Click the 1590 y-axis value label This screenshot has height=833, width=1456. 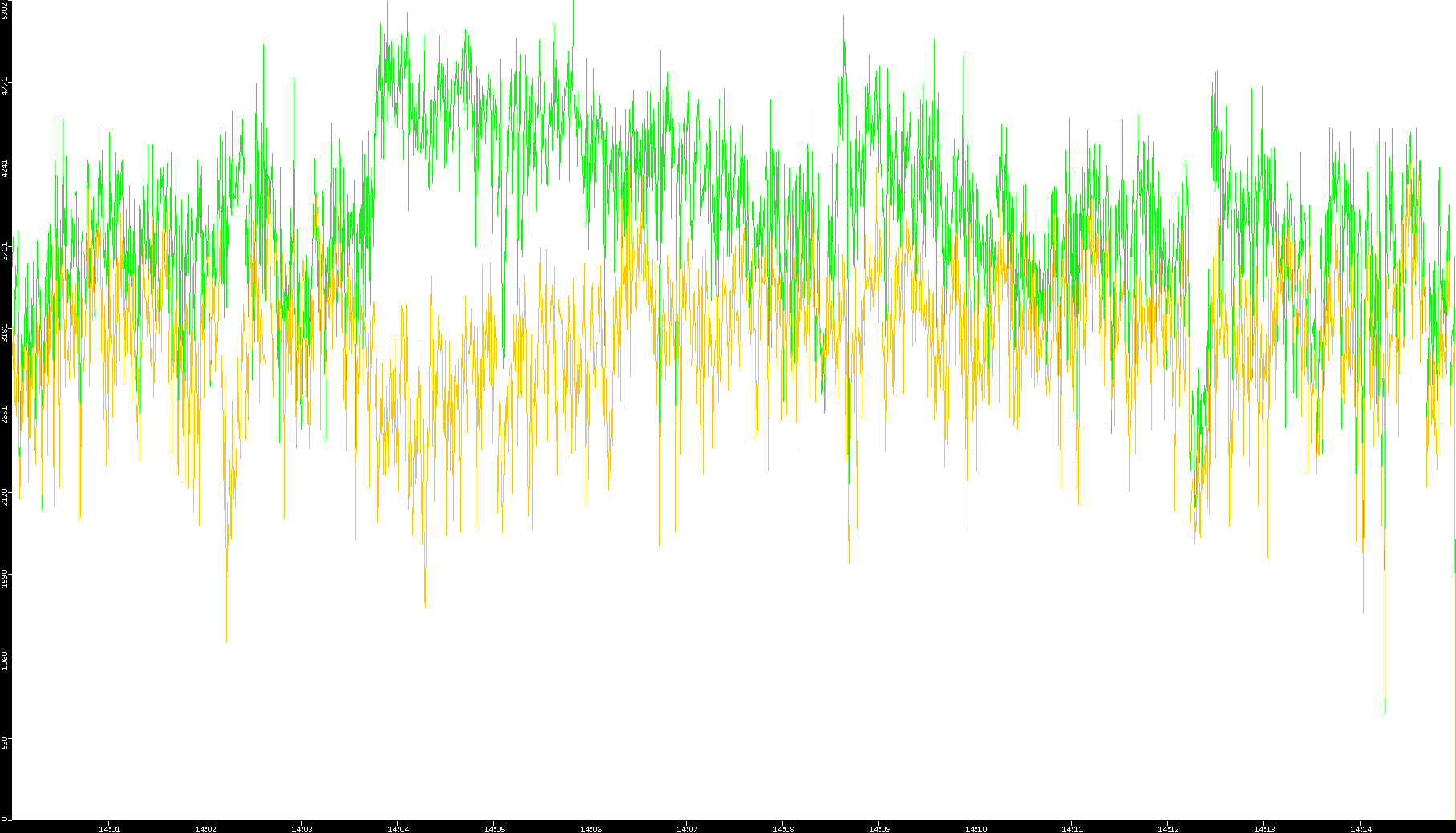5,578
